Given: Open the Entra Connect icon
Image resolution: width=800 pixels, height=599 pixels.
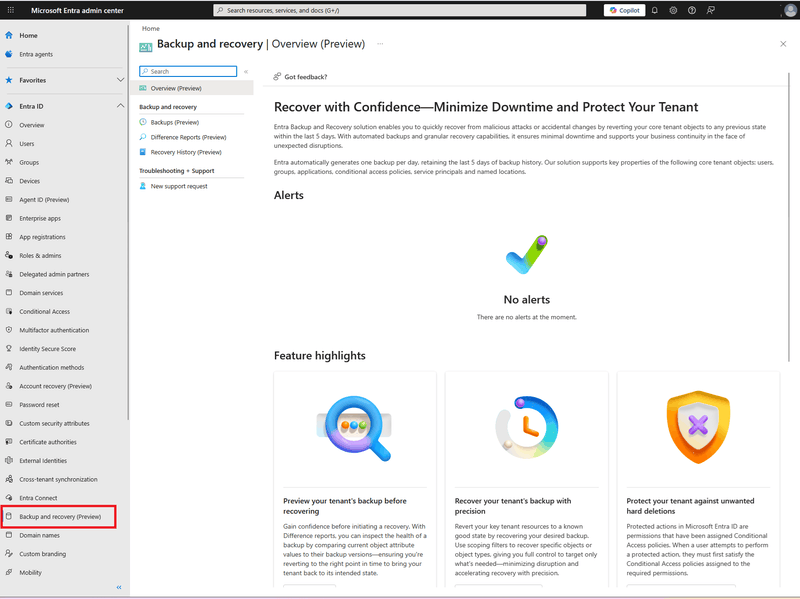Looking at the screenshot, I should tap(9, 498).
